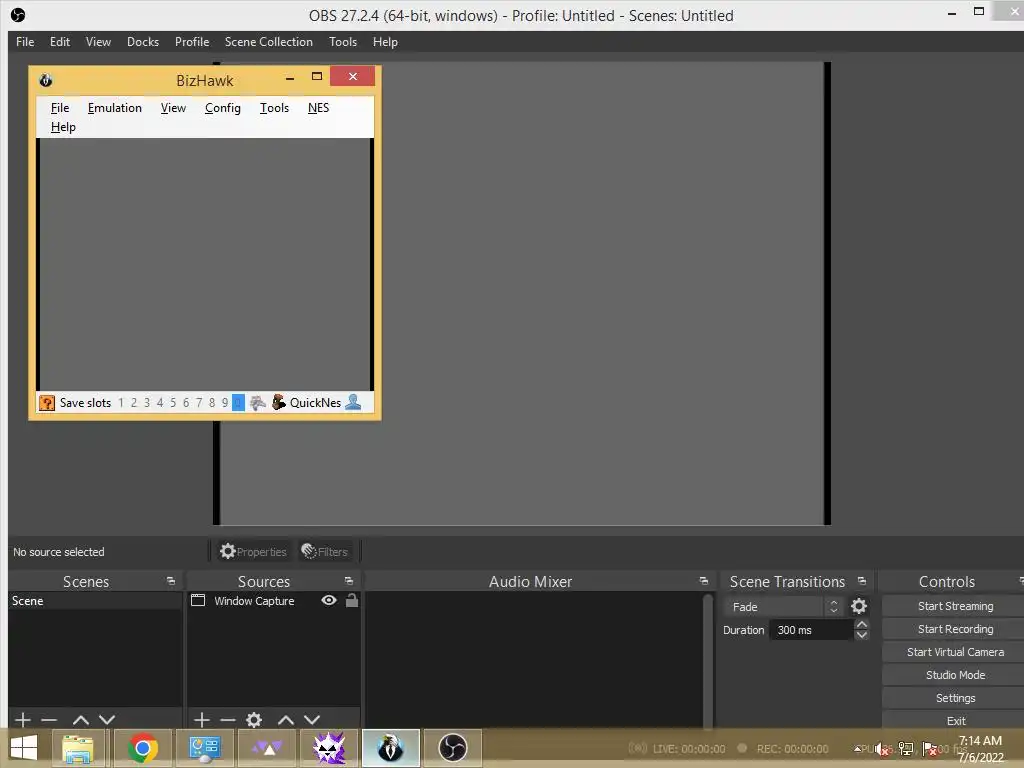1024x768 pixels.
Task: Move source up arrow
Action: [286, 720]
